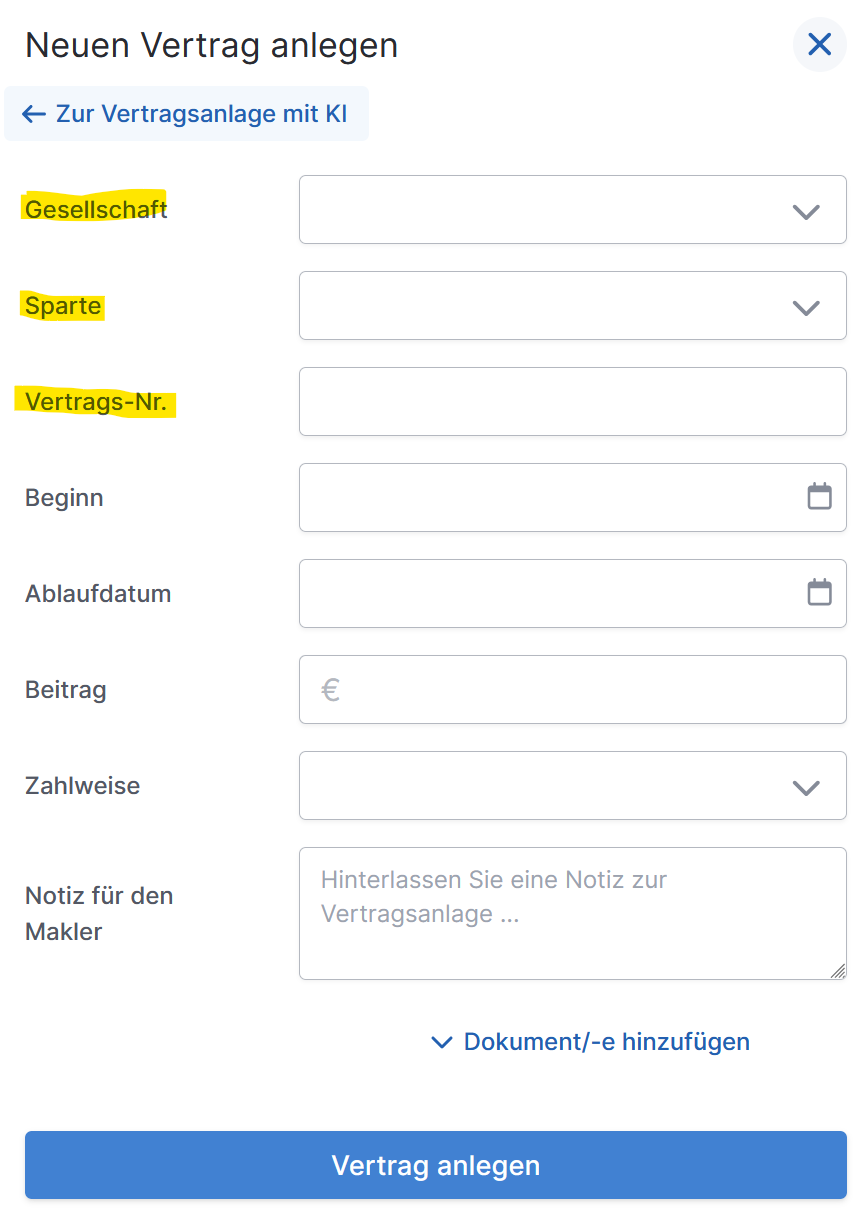
Task: Close the Neuen Vertrag anlegen dialog
Action: tap(819, 45)
